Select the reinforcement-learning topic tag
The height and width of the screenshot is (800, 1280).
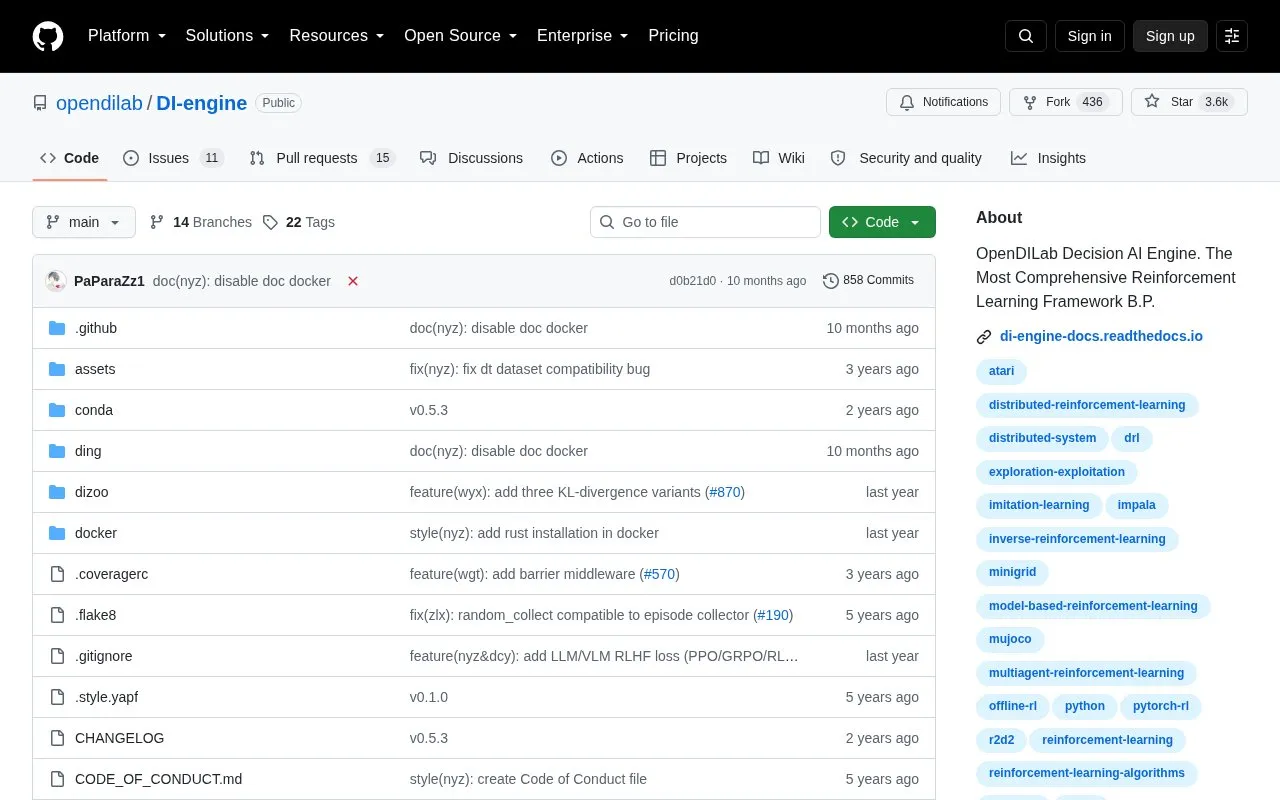1107,740
